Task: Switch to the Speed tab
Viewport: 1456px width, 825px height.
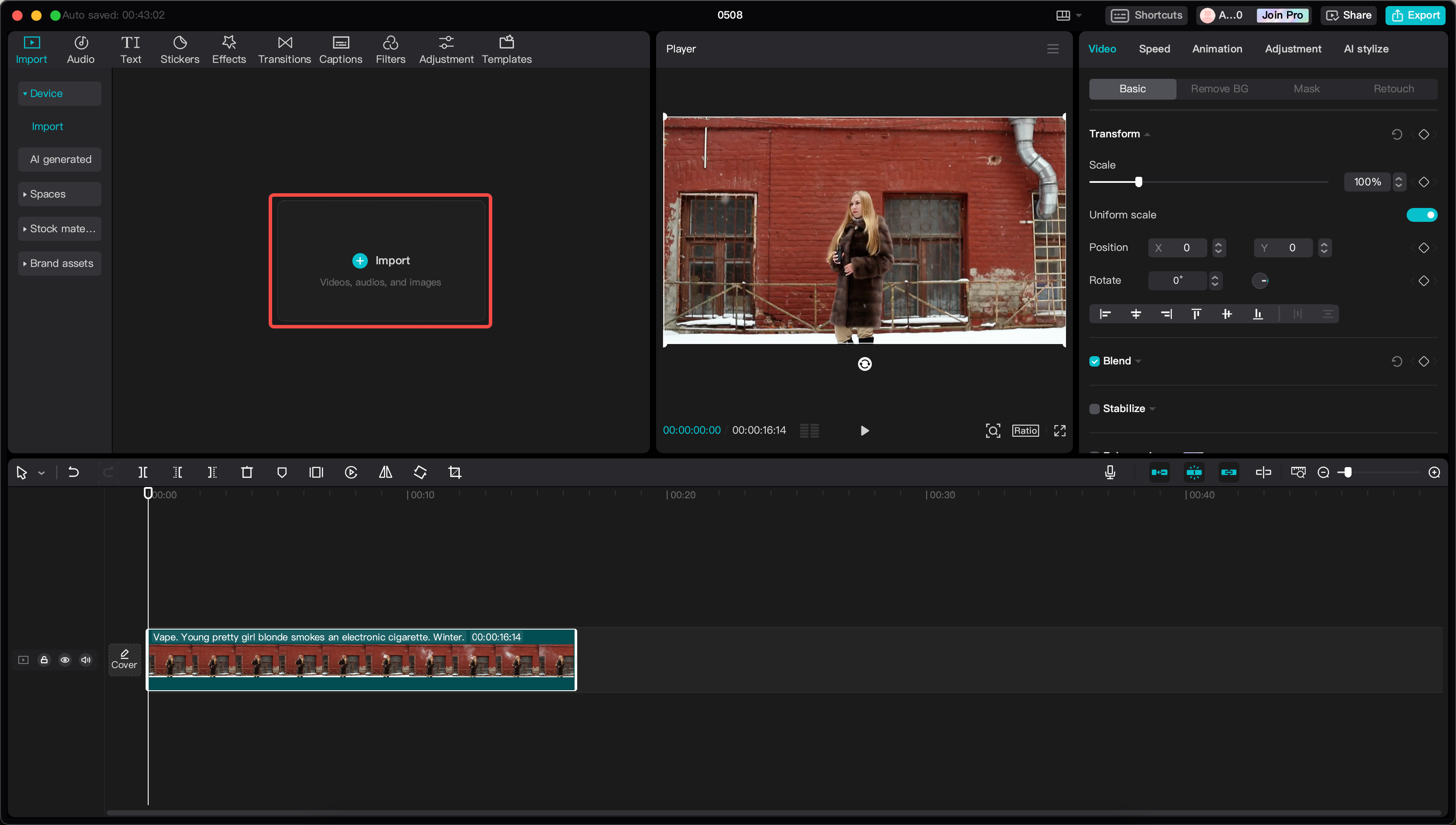Action: [x=1154, y=49]
